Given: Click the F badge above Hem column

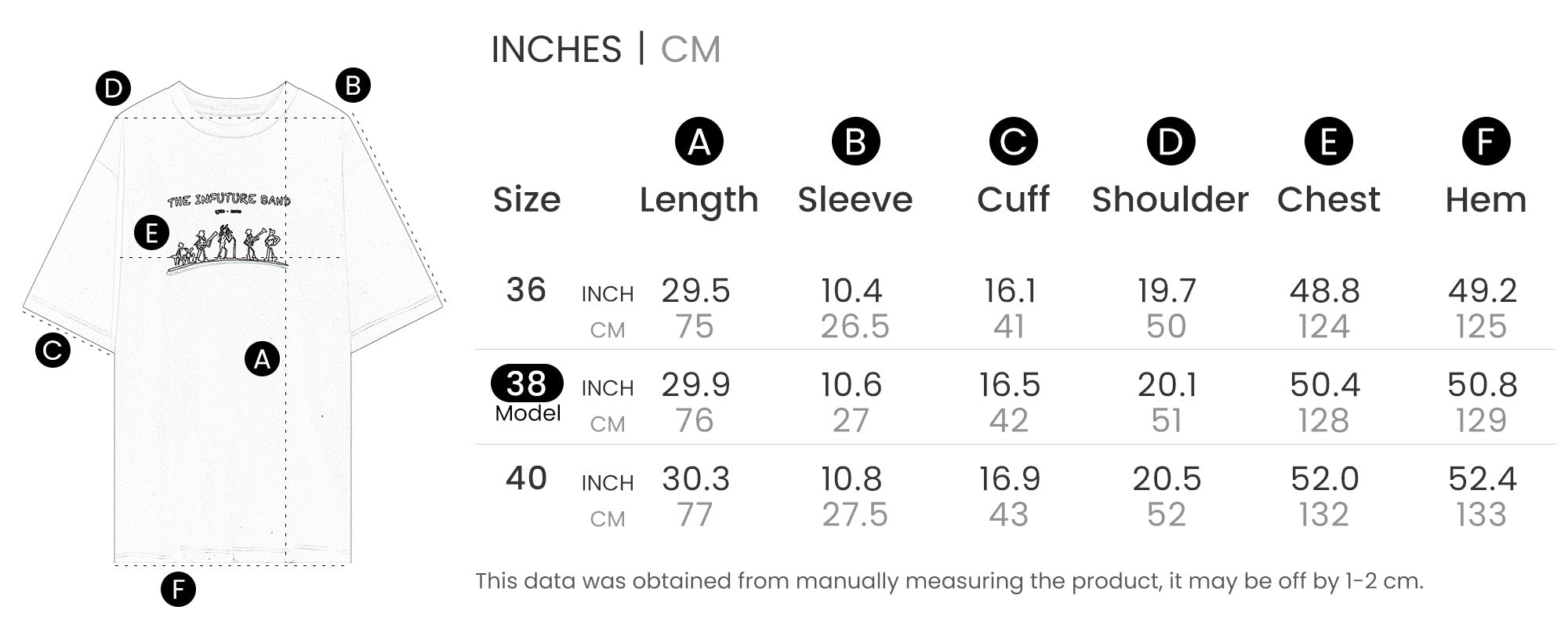Looking at the screenshot, I should [x=1486, y=142].
